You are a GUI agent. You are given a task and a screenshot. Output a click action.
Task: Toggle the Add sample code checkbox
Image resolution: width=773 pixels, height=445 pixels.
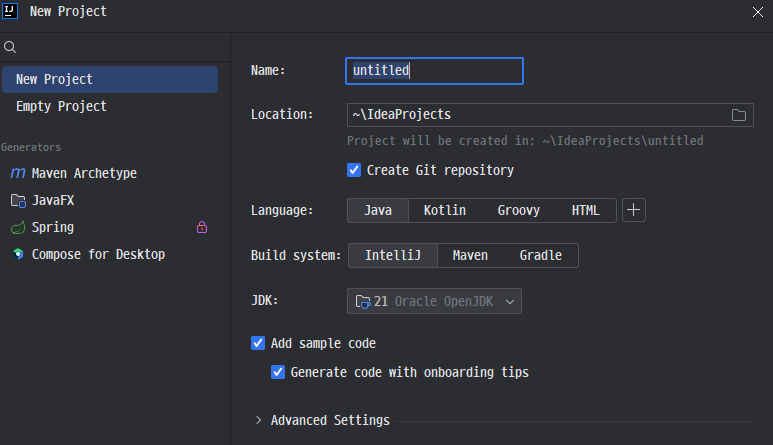[258, 343]
